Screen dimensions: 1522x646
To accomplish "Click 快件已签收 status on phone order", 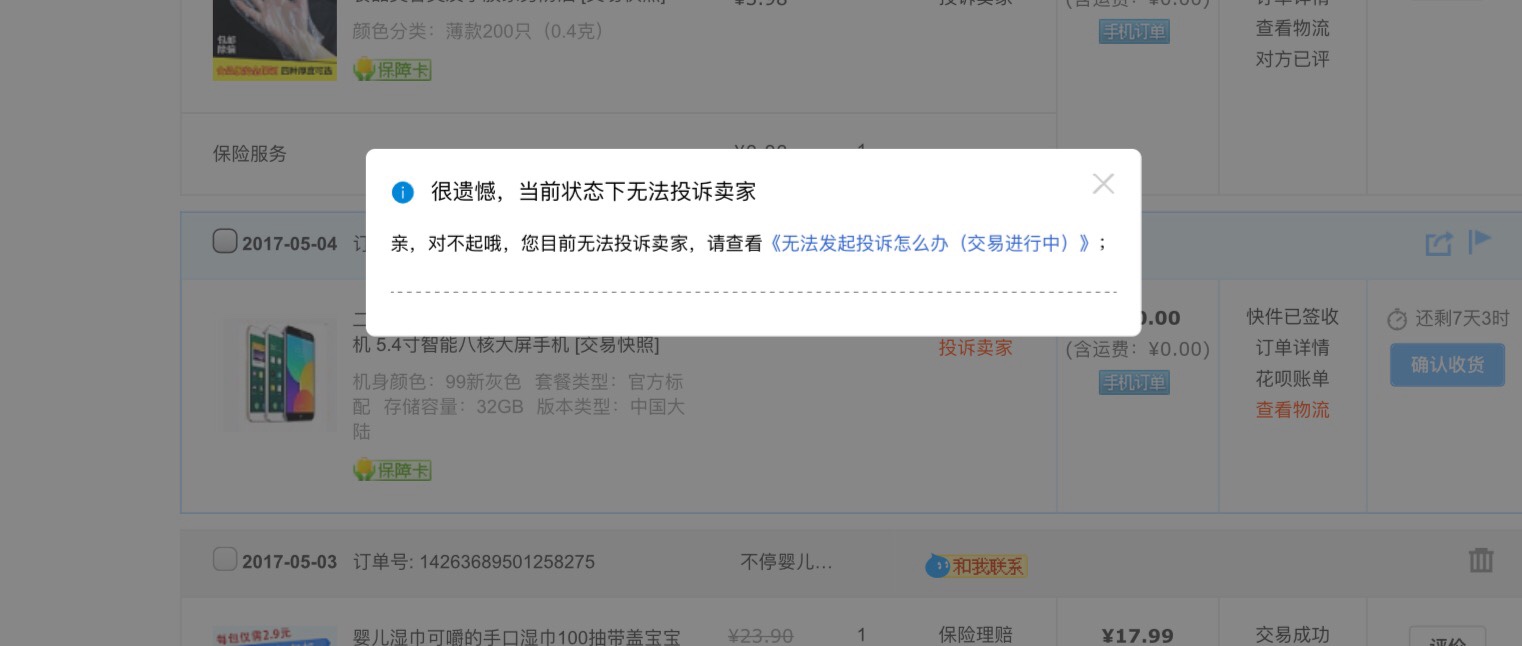I will click(x=1293, y=317).
